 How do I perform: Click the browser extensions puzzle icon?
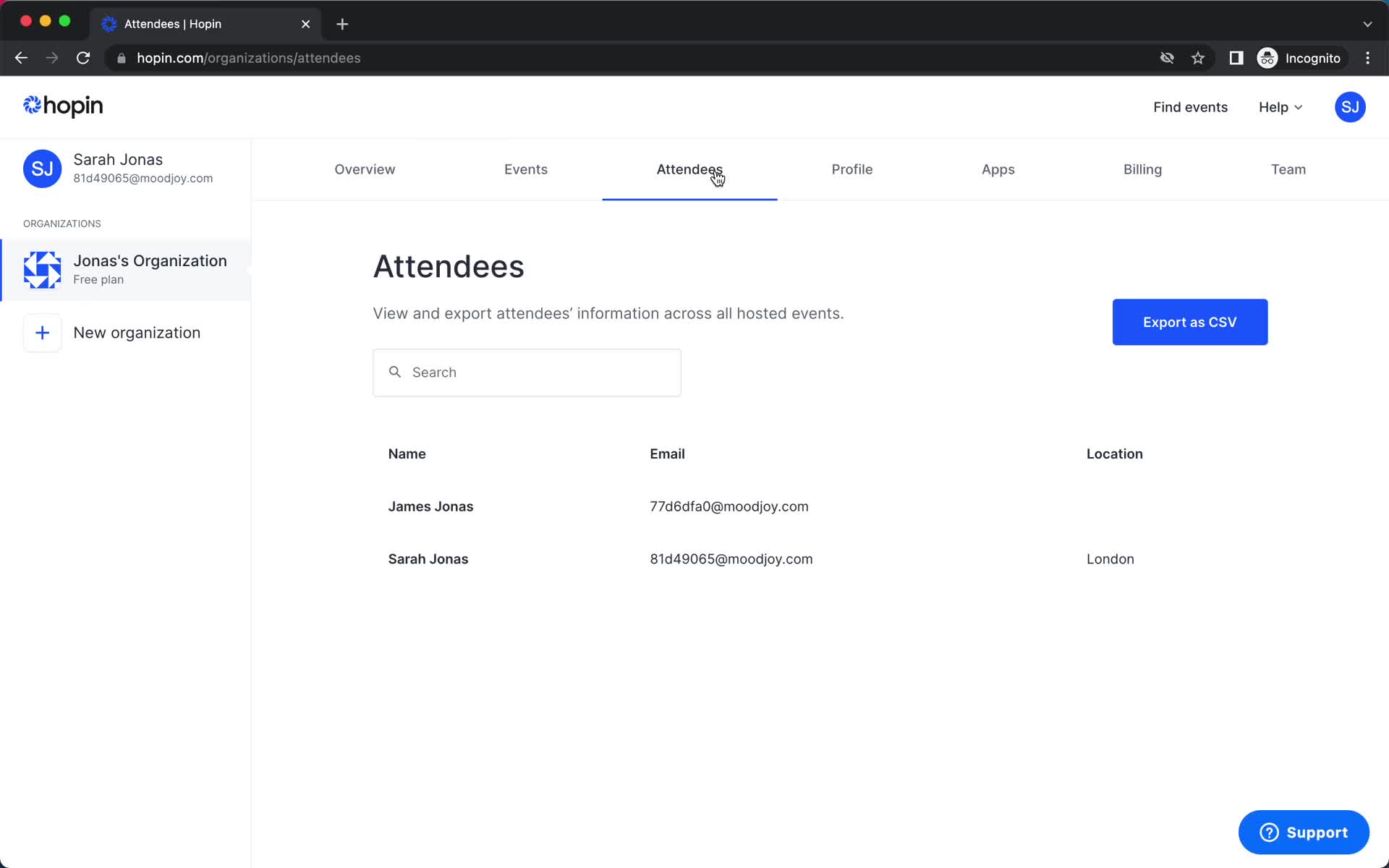coord(1235,58)
